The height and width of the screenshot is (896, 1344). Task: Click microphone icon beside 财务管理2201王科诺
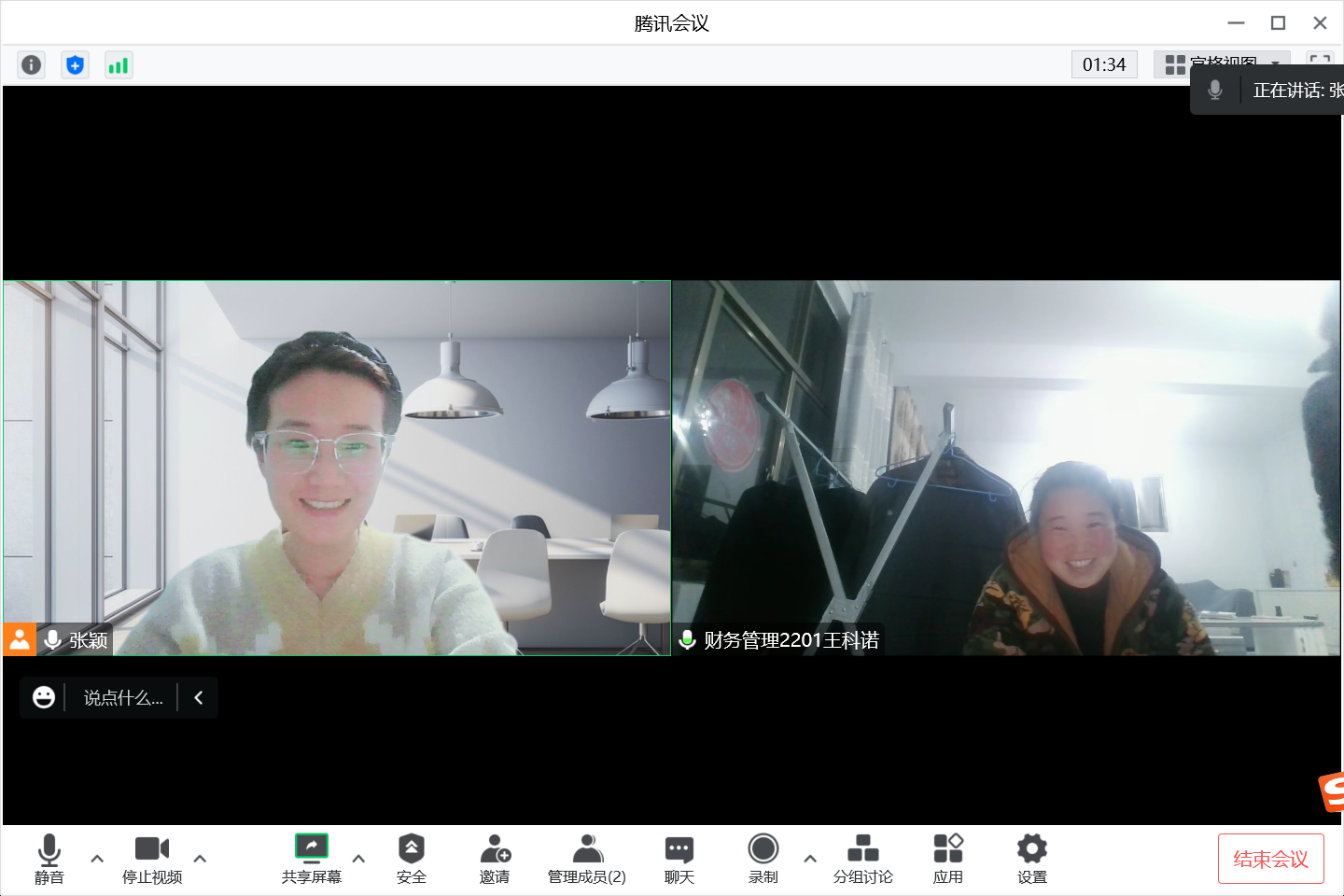pos(687,639)
